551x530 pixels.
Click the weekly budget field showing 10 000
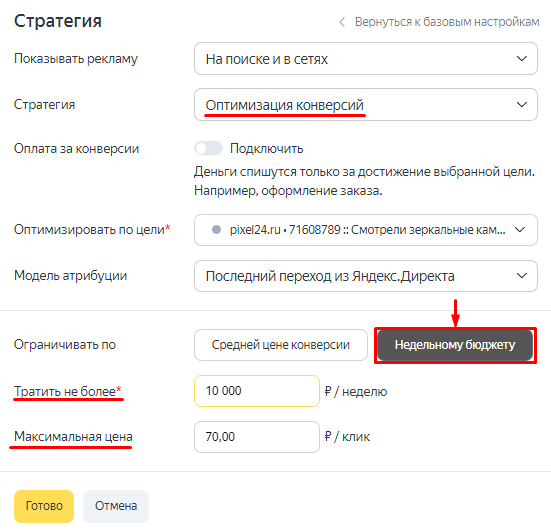[257, 391]
